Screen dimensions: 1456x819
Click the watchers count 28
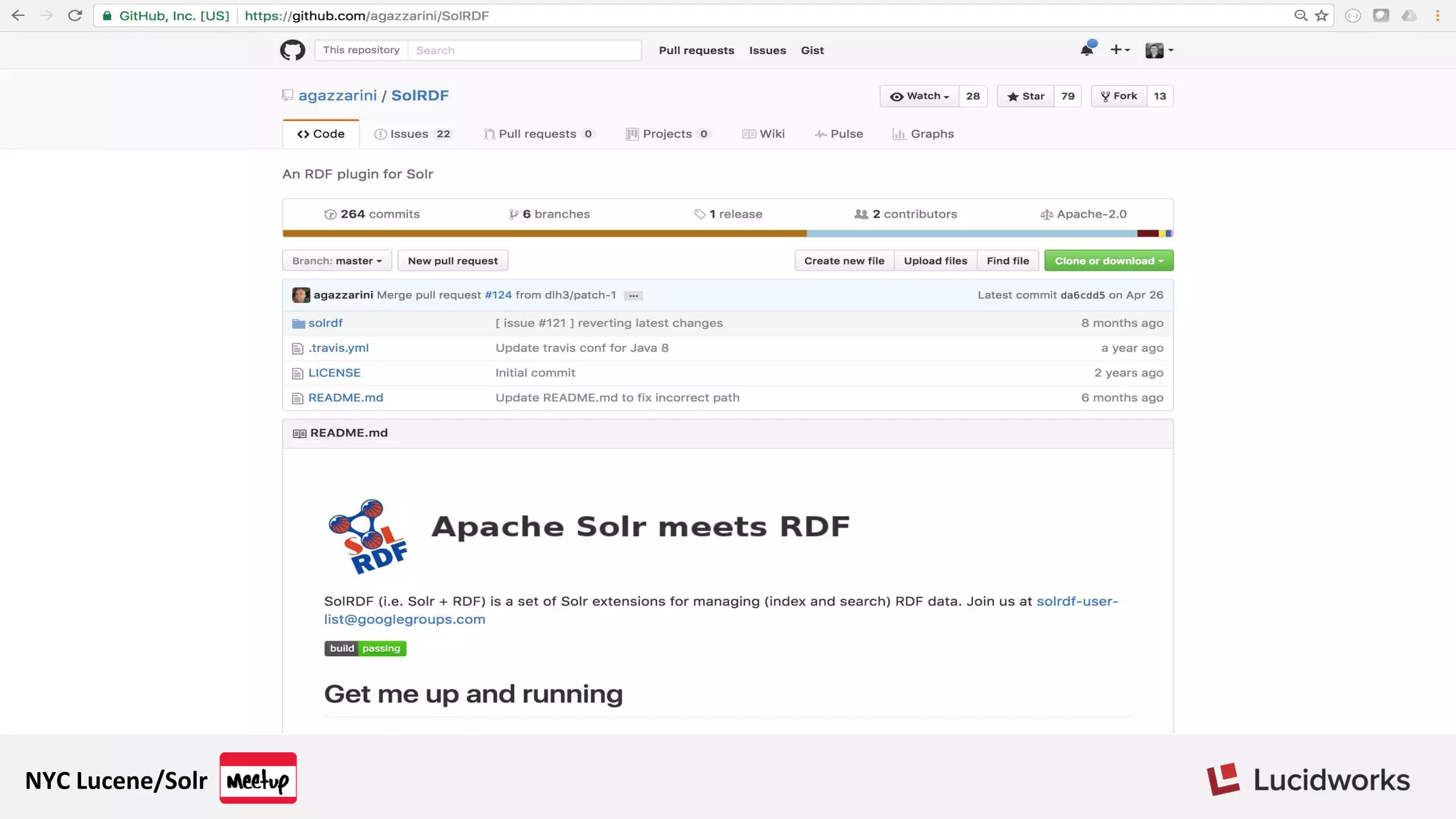[x=973, y=96]
